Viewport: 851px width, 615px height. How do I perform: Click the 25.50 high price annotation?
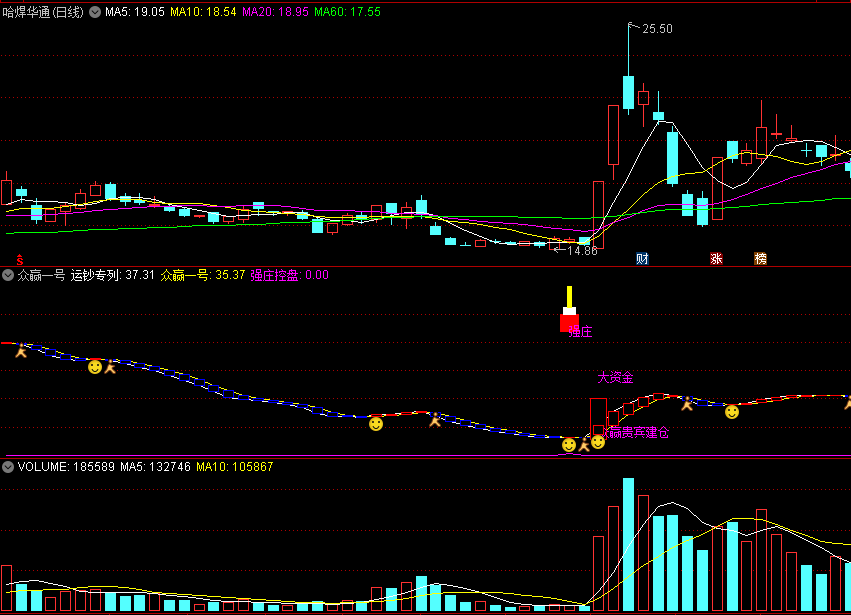click(x=657, y=29)
